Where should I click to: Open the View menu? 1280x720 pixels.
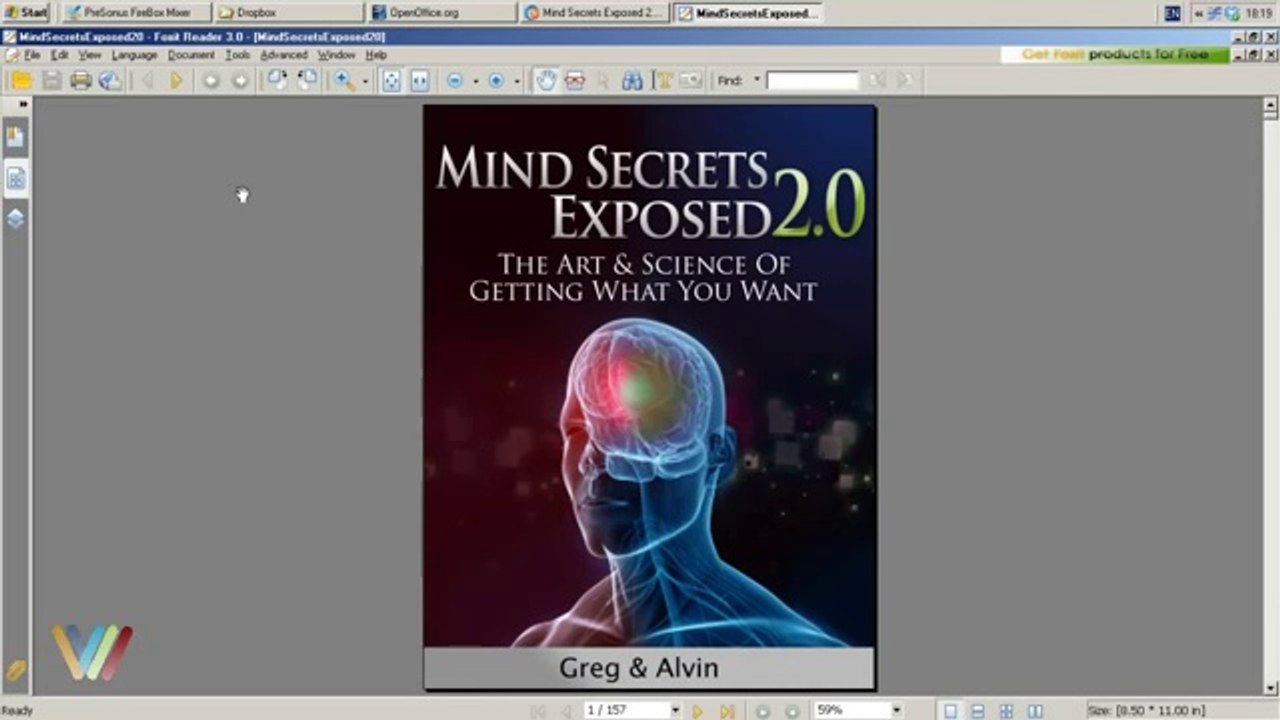90,55
